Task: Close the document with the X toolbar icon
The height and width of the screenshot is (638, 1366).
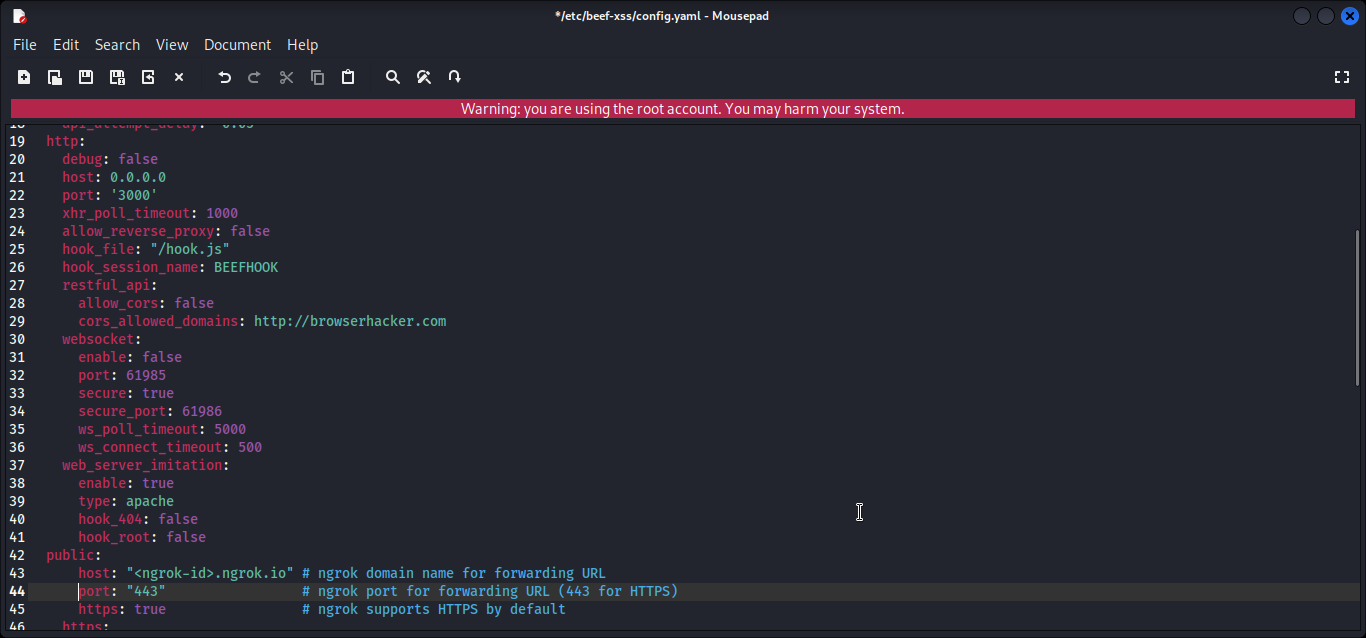Action: (179, 77)
